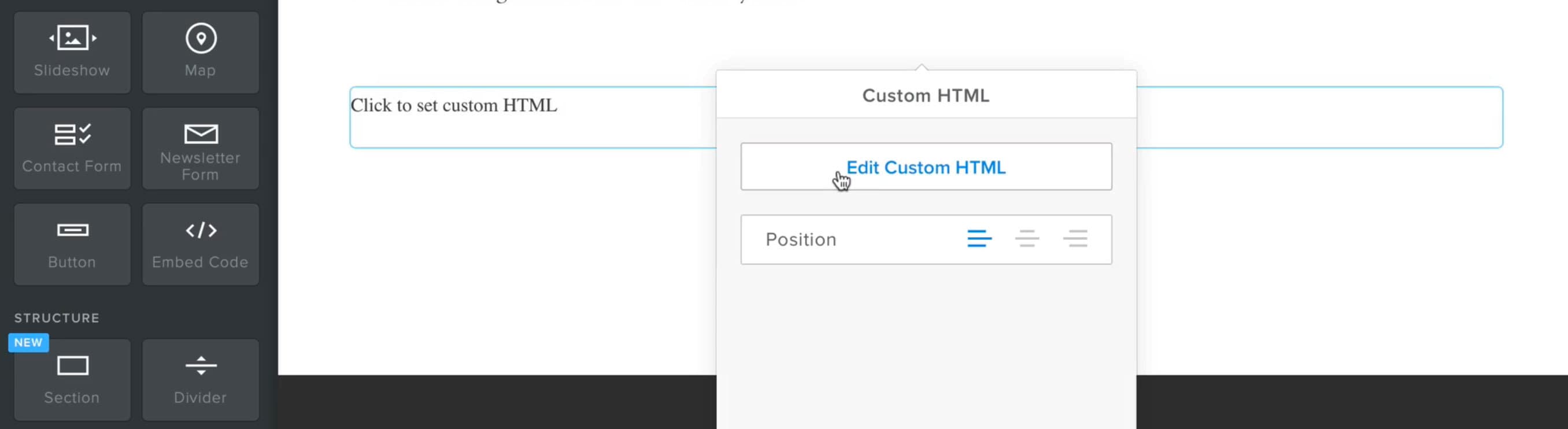Select the Button element tile

[72, 244]
